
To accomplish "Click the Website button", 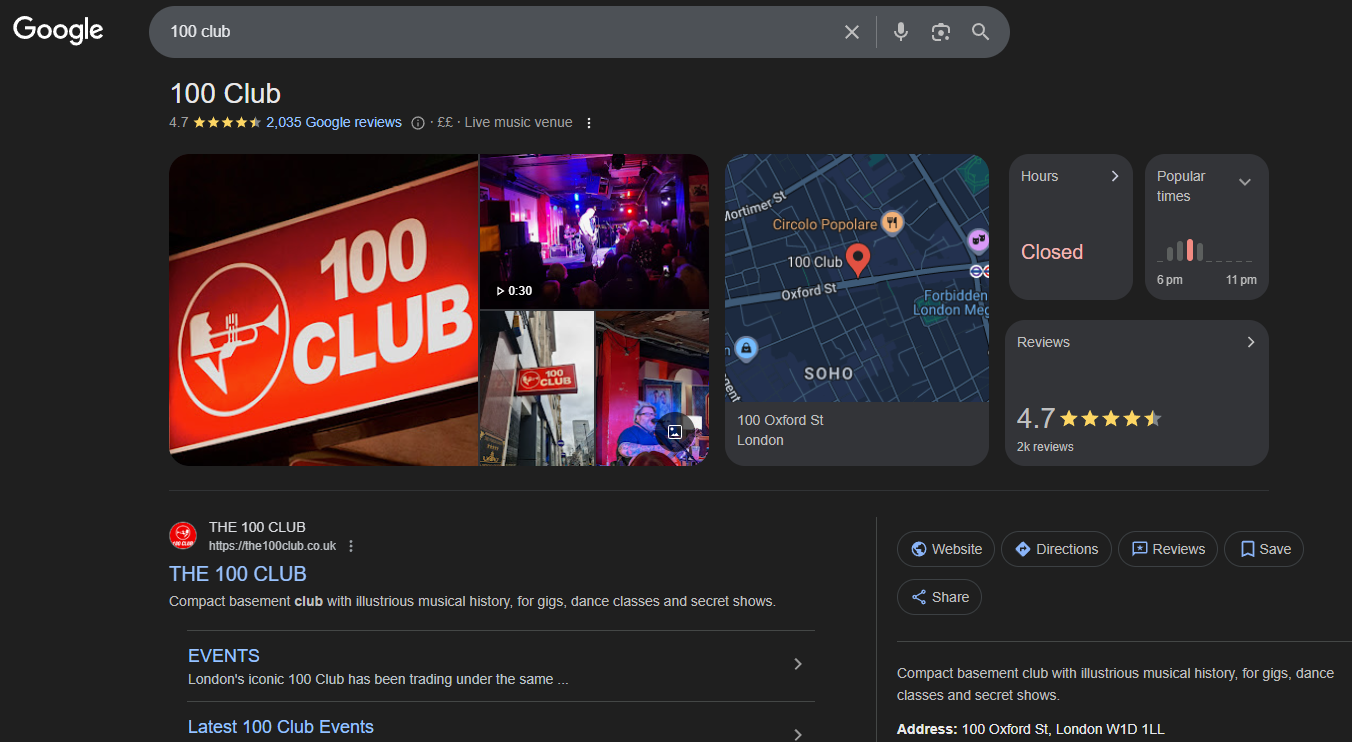I will coord(945,548).
